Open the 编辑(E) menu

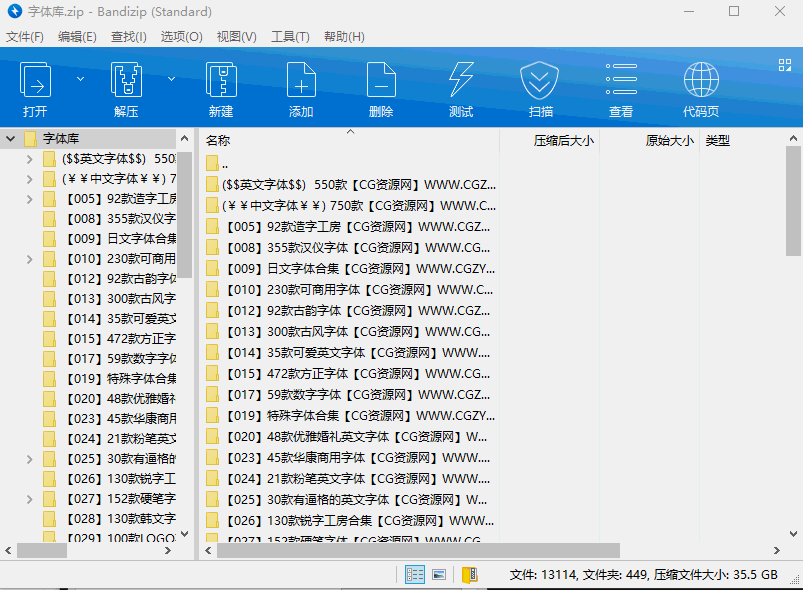pyautogui.click(x=77, y=37)
